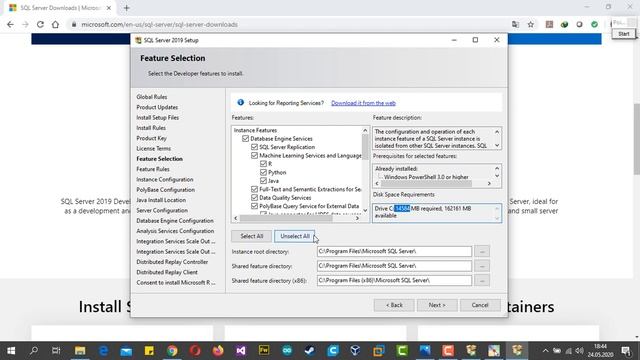Browse for instance root directory
This screenshot has height=360, width=640.
pyautogui.click(x=482, y=251)
